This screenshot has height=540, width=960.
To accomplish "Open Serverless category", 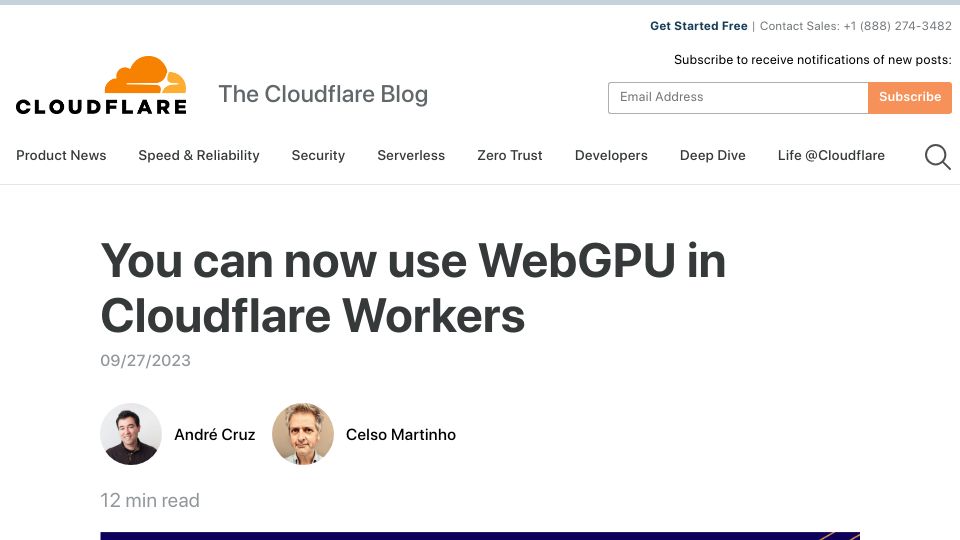I will pyautogui.click(x=411, y=156).
